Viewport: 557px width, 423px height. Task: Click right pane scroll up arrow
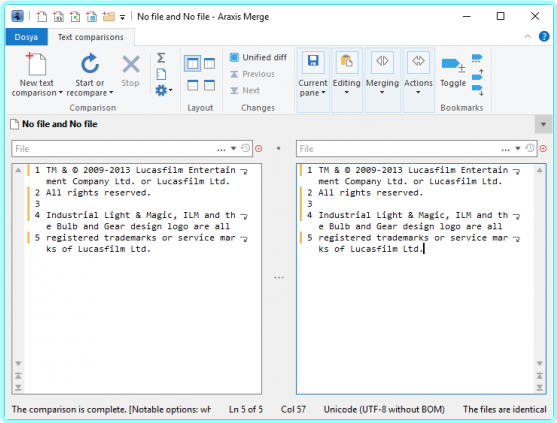540,170
